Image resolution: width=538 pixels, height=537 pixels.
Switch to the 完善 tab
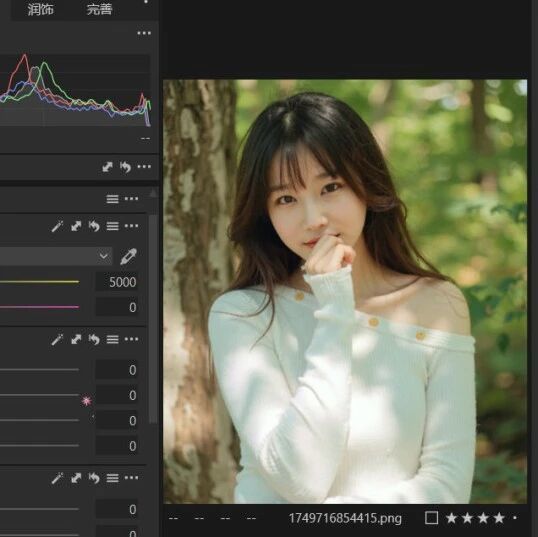point(99,9)
